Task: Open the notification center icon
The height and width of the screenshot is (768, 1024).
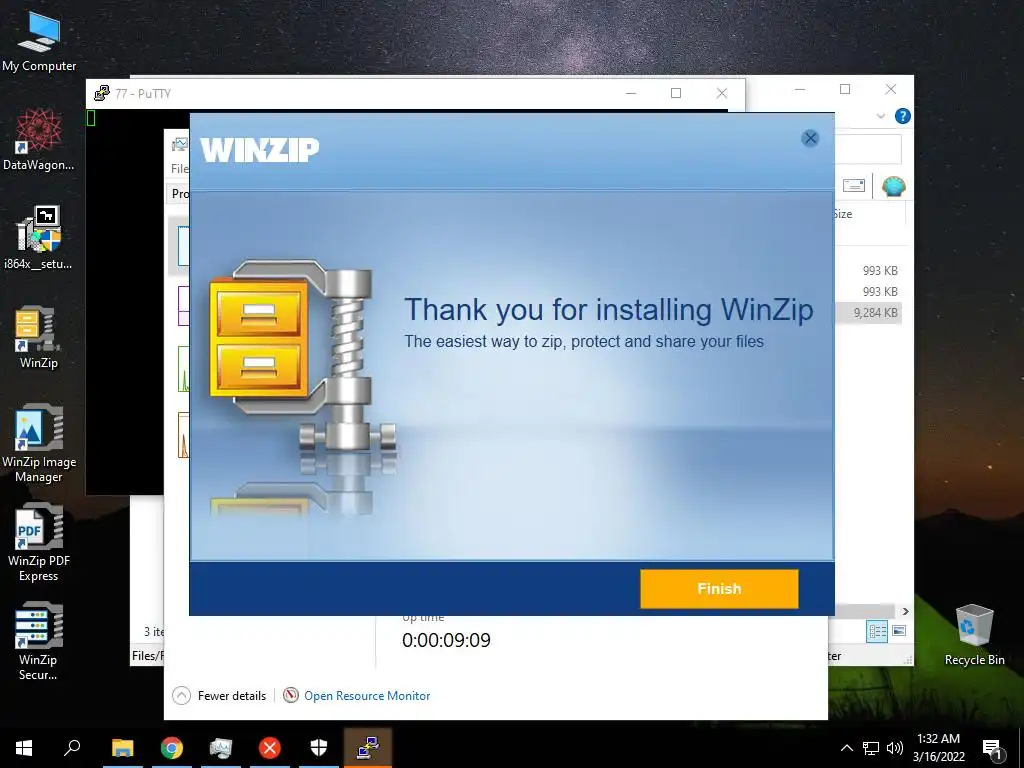Action: [993, 749]
